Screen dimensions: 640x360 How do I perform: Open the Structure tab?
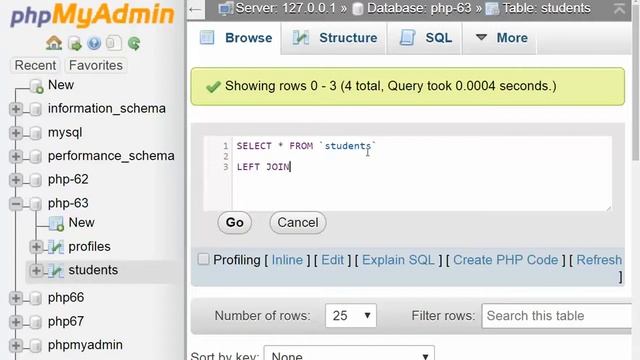335,38
